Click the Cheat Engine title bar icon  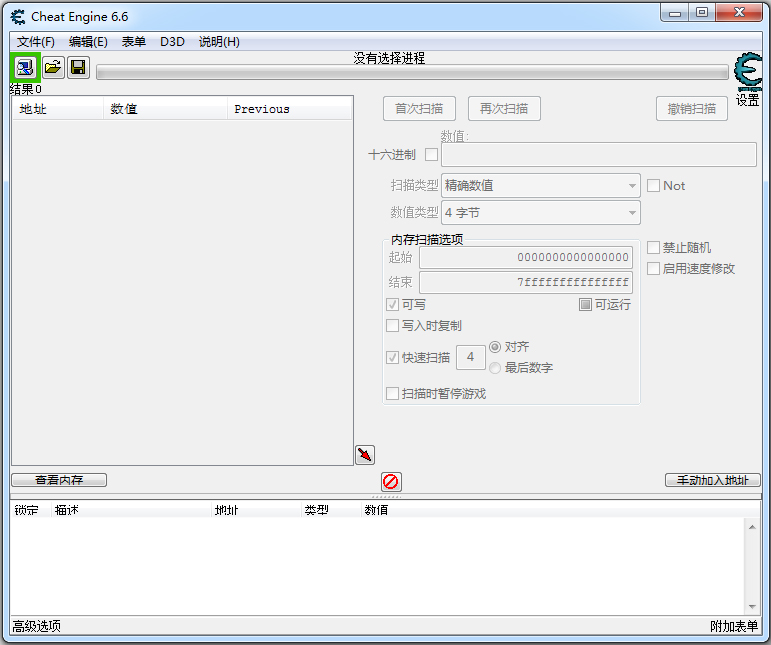[18, 17]
